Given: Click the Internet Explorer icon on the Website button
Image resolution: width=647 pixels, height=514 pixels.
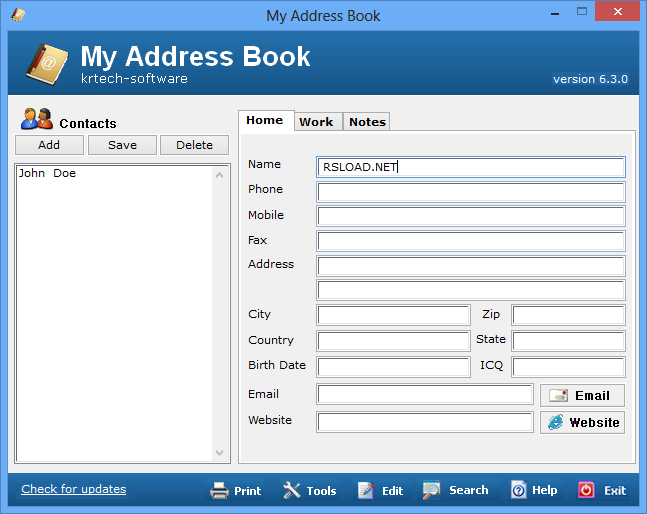Looking at the screenshot, I should [555, 422].
